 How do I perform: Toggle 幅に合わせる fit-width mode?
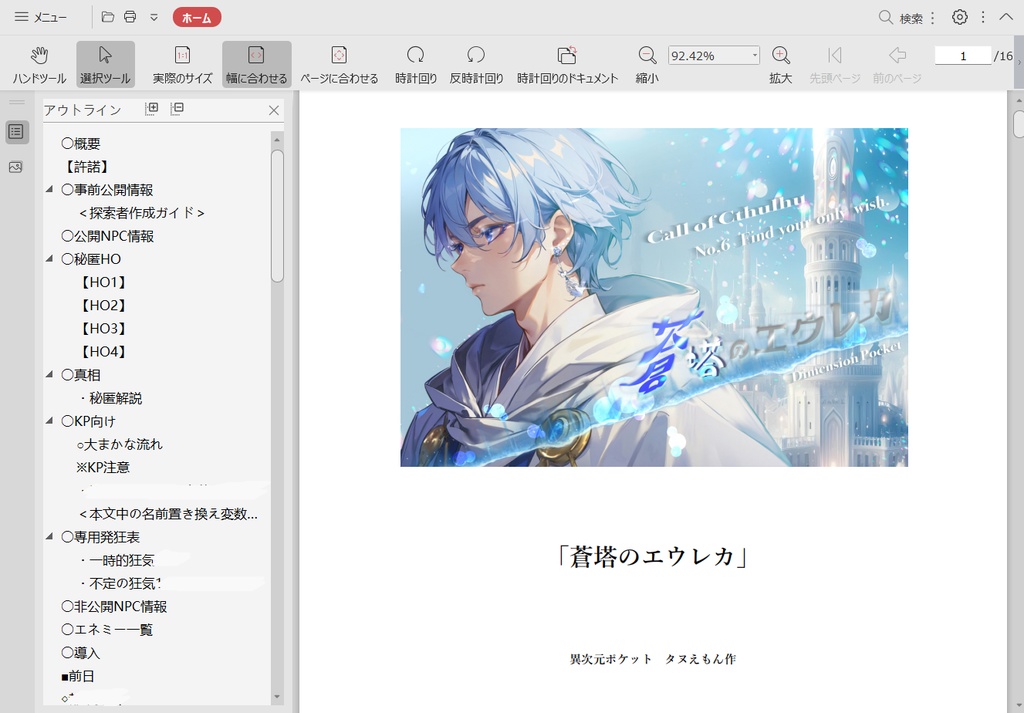(255, 62)
